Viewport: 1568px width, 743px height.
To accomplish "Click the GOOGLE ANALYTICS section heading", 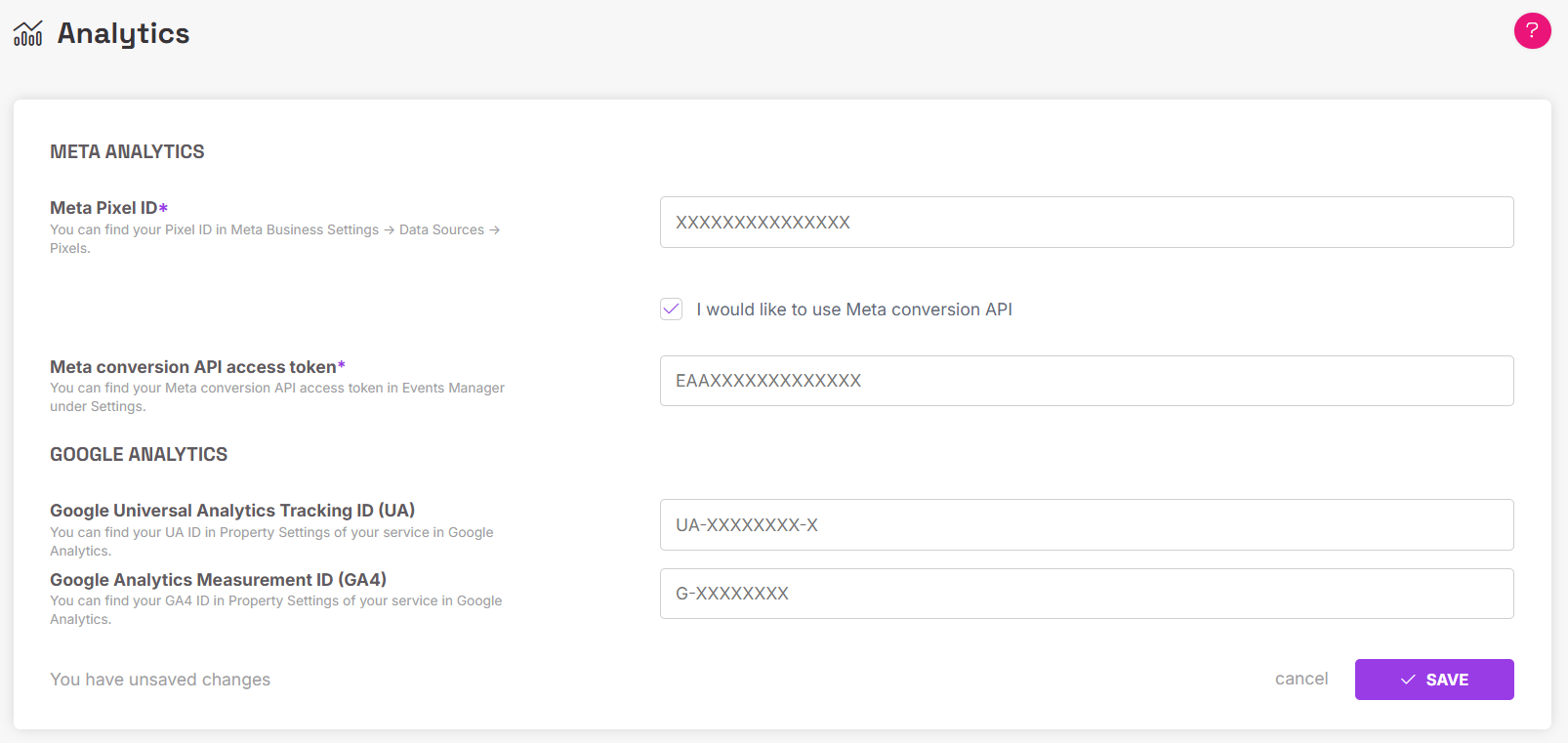I will pos(139,454).
